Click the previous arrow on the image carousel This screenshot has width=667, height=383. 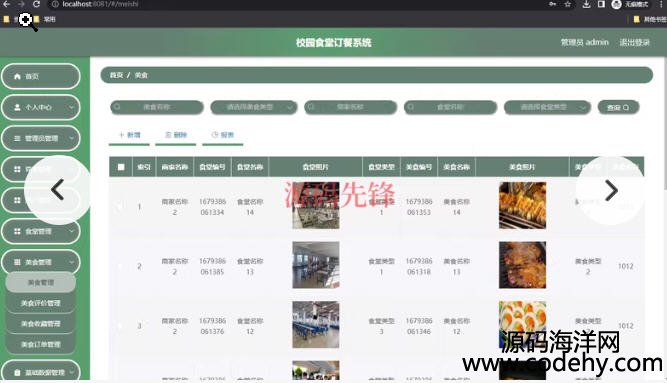(57, 190)
